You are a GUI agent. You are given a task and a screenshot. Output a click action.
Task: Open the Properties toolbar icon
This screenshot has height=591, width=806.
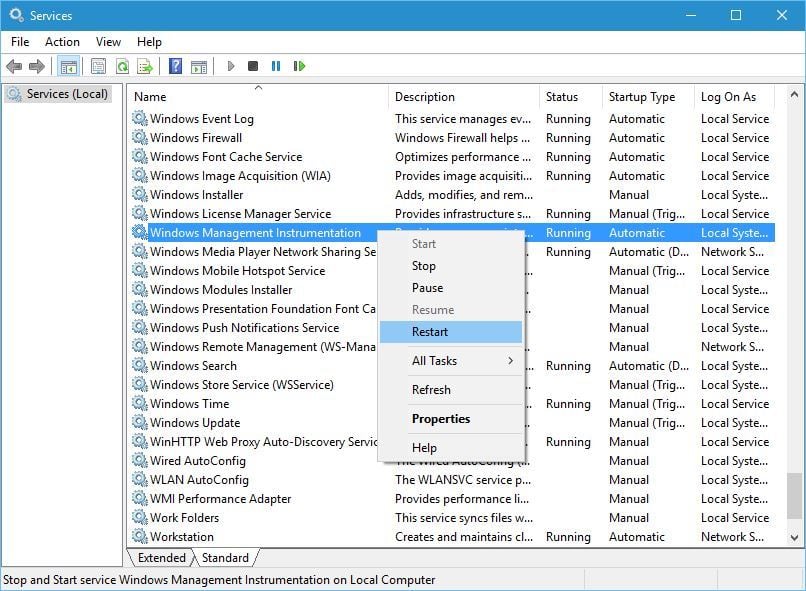[x=97, y=66]
